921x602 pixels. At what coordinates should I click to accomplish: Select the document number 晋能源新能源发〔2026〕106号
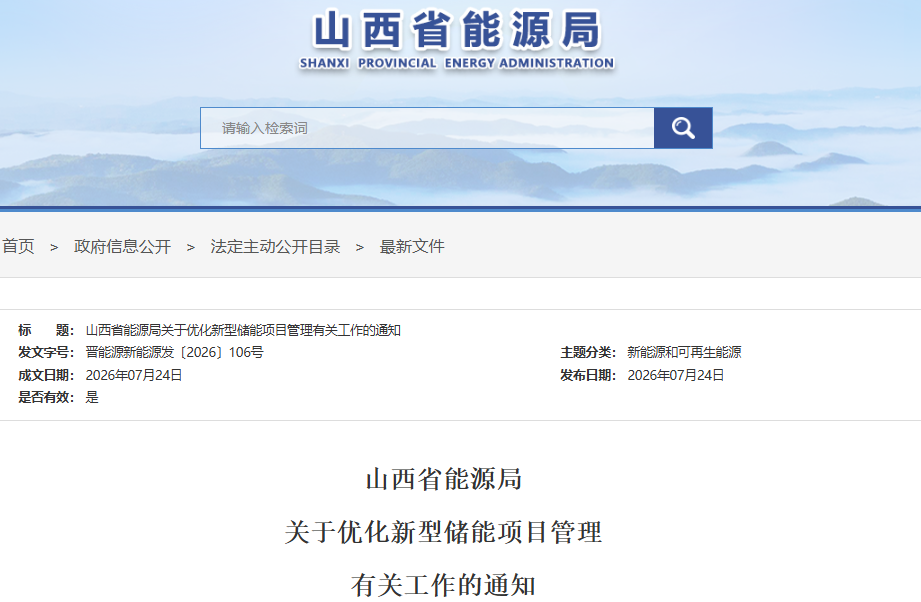click(x=174, y=352)
